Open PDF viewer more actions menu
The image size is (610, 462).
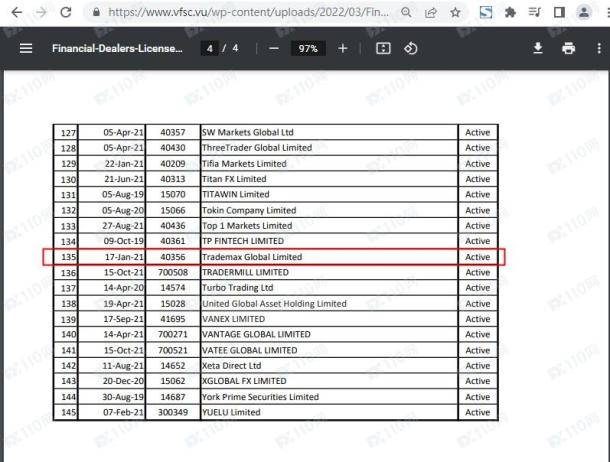pos(599,48)
